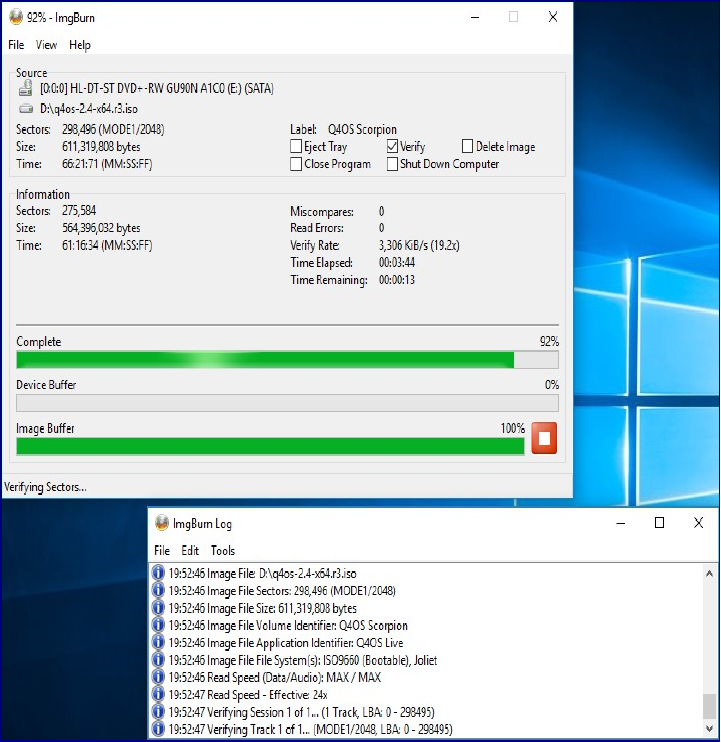Click the log scrollbar down arrow
Viewport: 721px width, 742px height.
pyautogui.click(x=709, y=728)
